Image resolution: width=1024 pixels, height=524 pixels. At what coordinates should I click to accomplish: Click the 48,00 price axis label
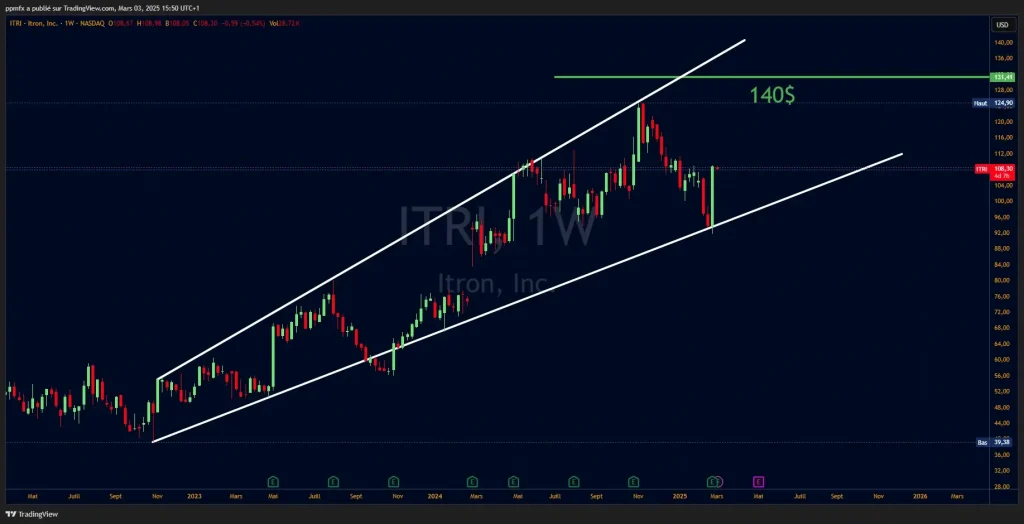1003,407
